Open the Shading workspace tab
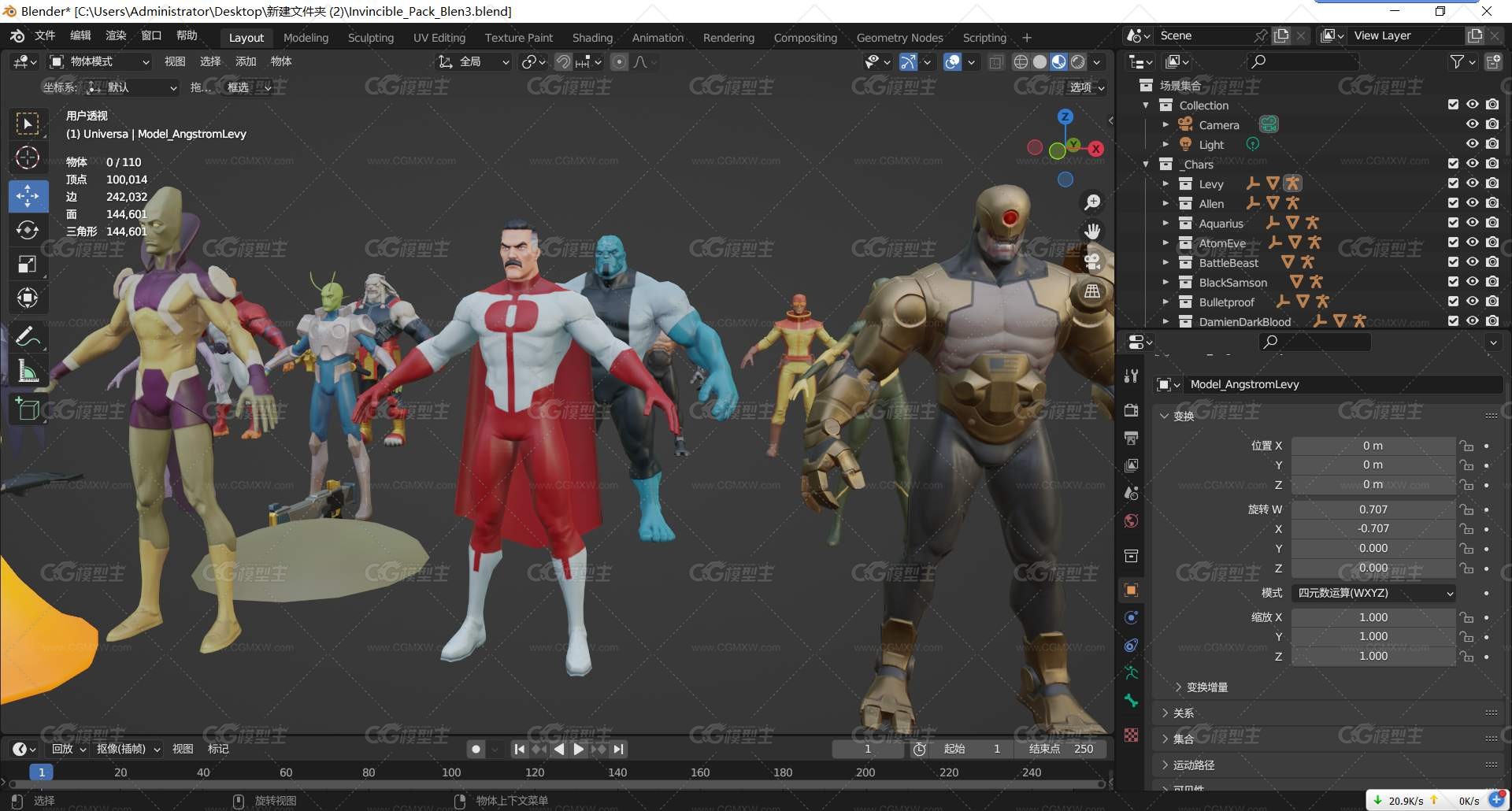 click(x=592, y=38)
